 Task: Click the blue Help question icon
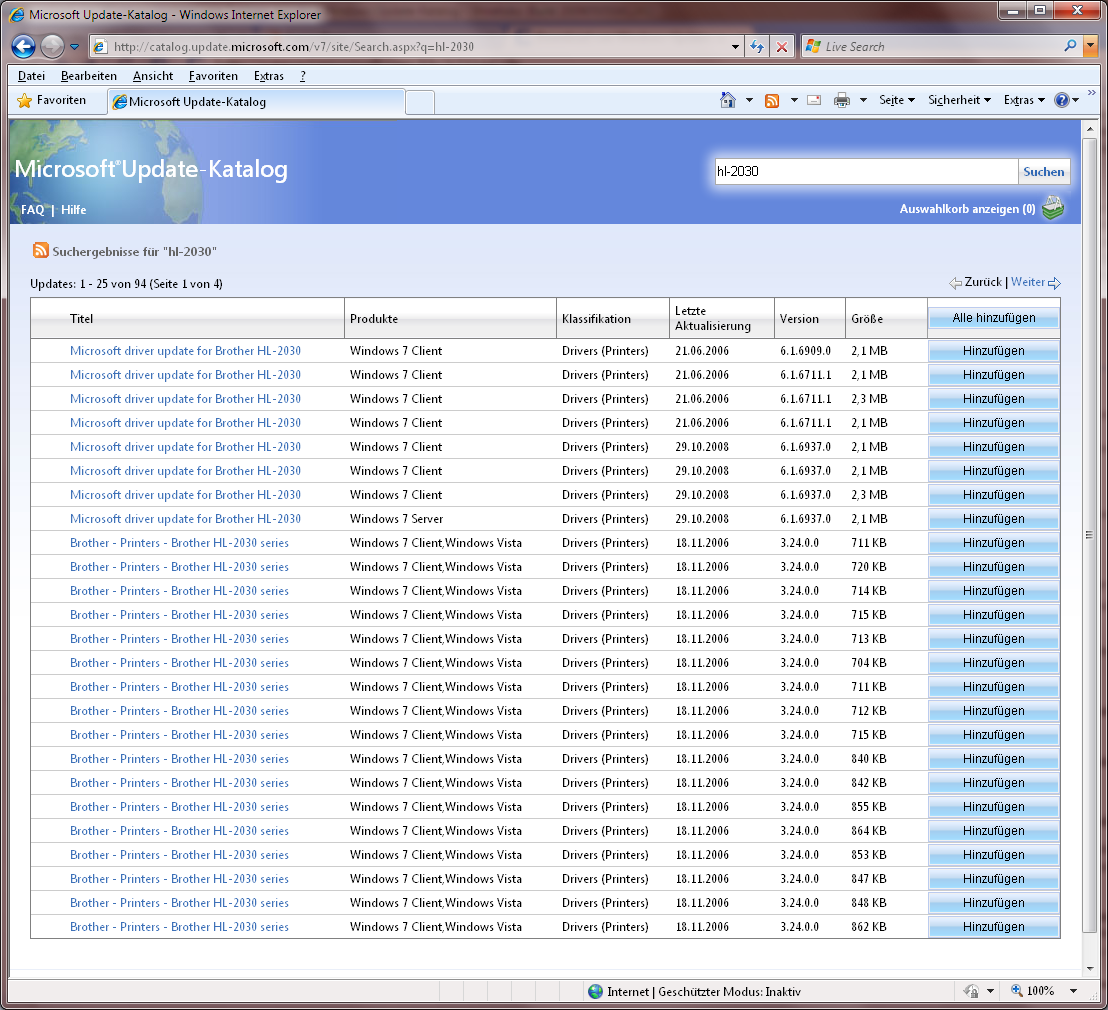(1061, 100)
